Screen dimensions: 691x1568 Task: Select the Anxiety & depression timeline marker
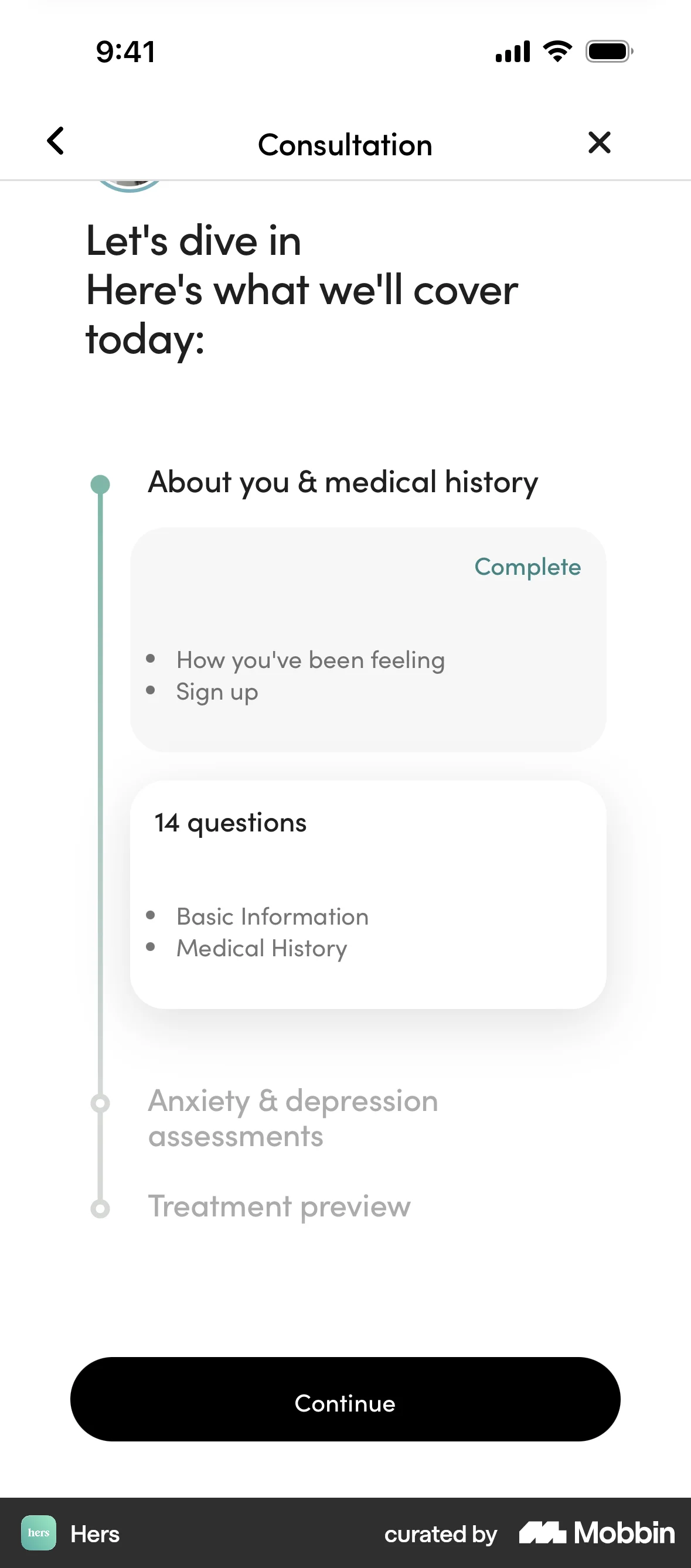[100, 1103]
